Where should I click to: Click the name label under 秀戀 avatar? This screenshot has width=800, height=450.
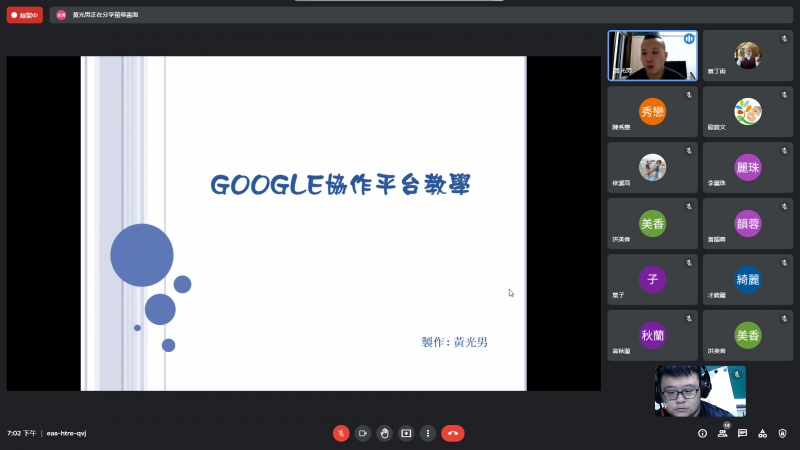click(x=621, y=127)
